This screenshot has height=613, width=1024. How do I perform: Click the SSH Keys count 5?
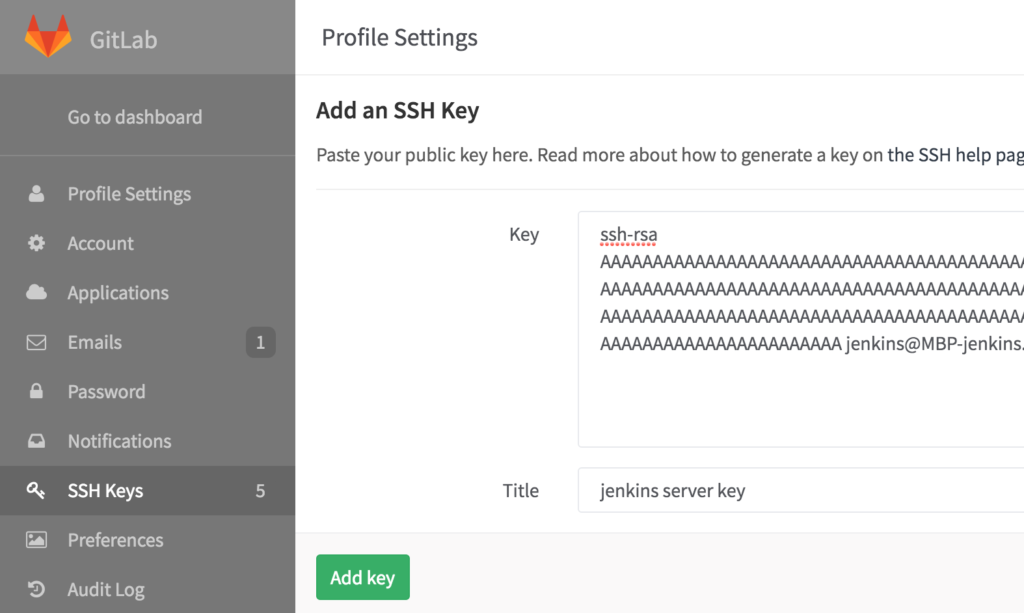pos(260,491)
